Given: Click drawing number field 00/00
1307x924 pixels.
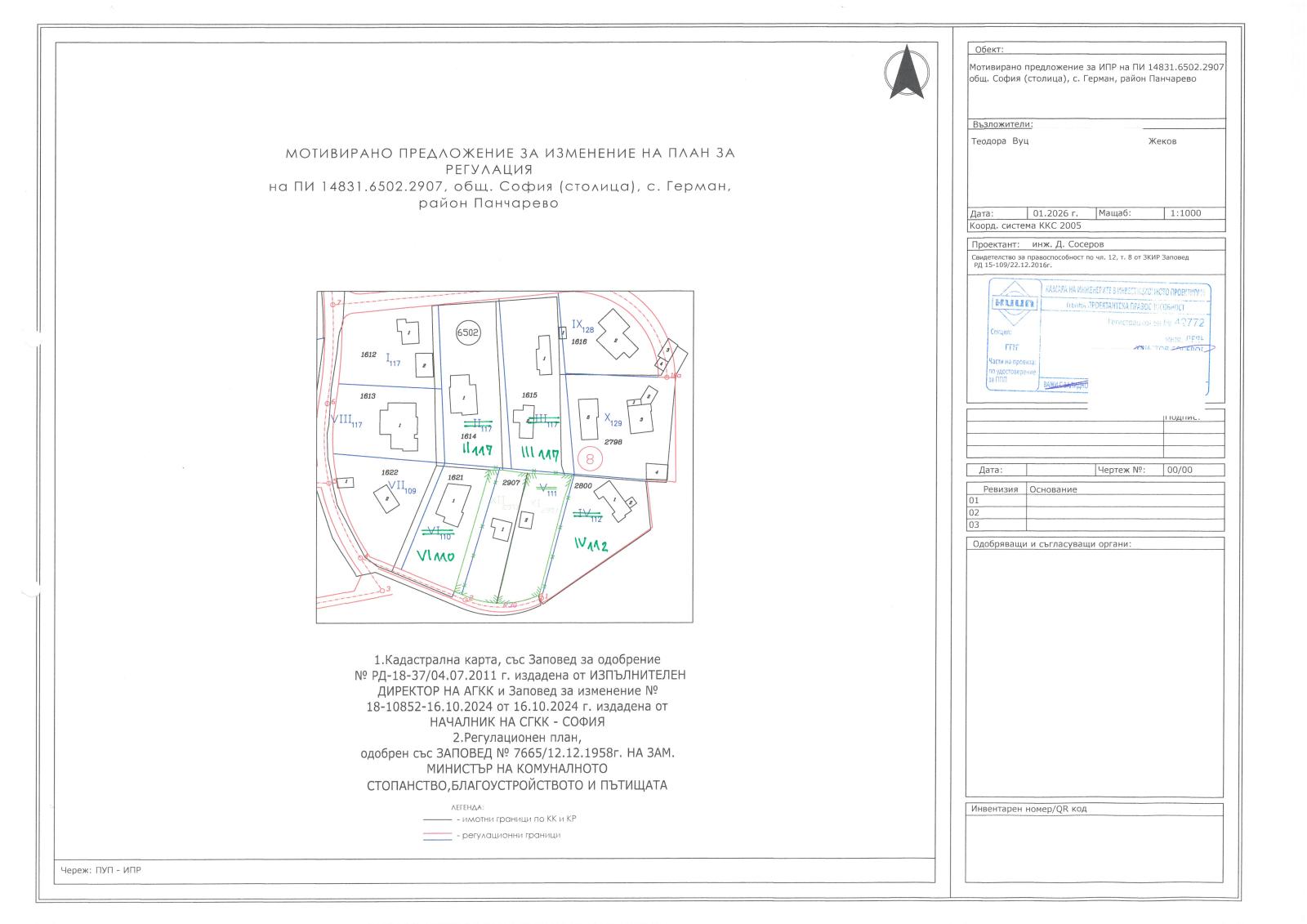Looking at the screenshot, I should 1180,471.
